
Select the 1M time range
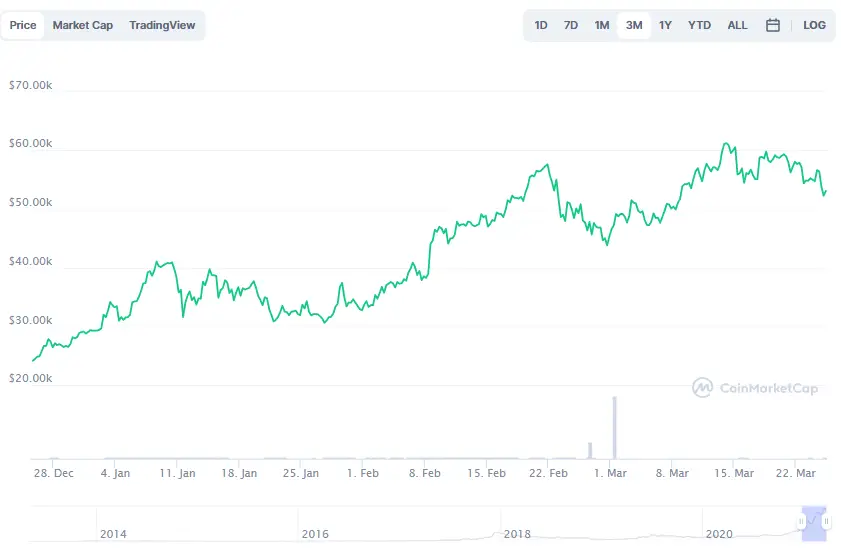(x=602, y=25)
